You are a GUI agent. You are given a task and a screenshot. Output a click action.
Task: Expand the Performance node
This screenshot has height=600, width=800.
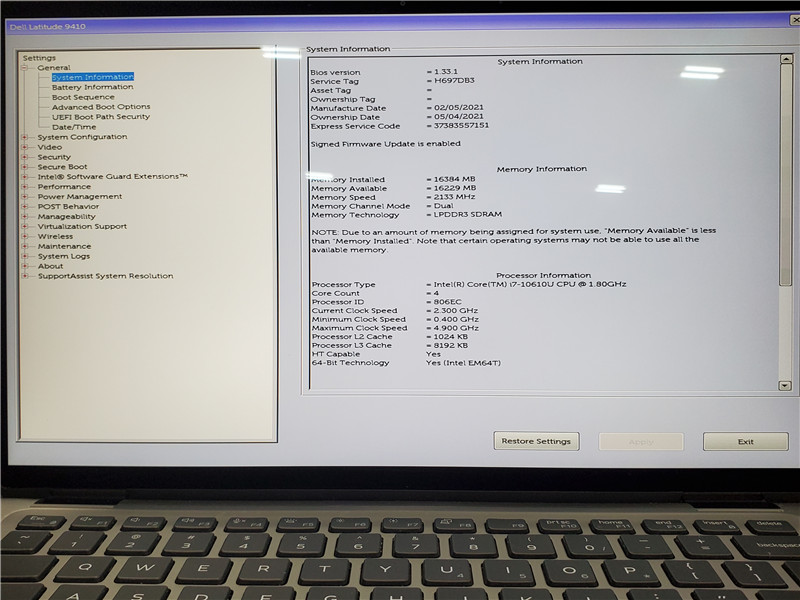coord(24,187)
